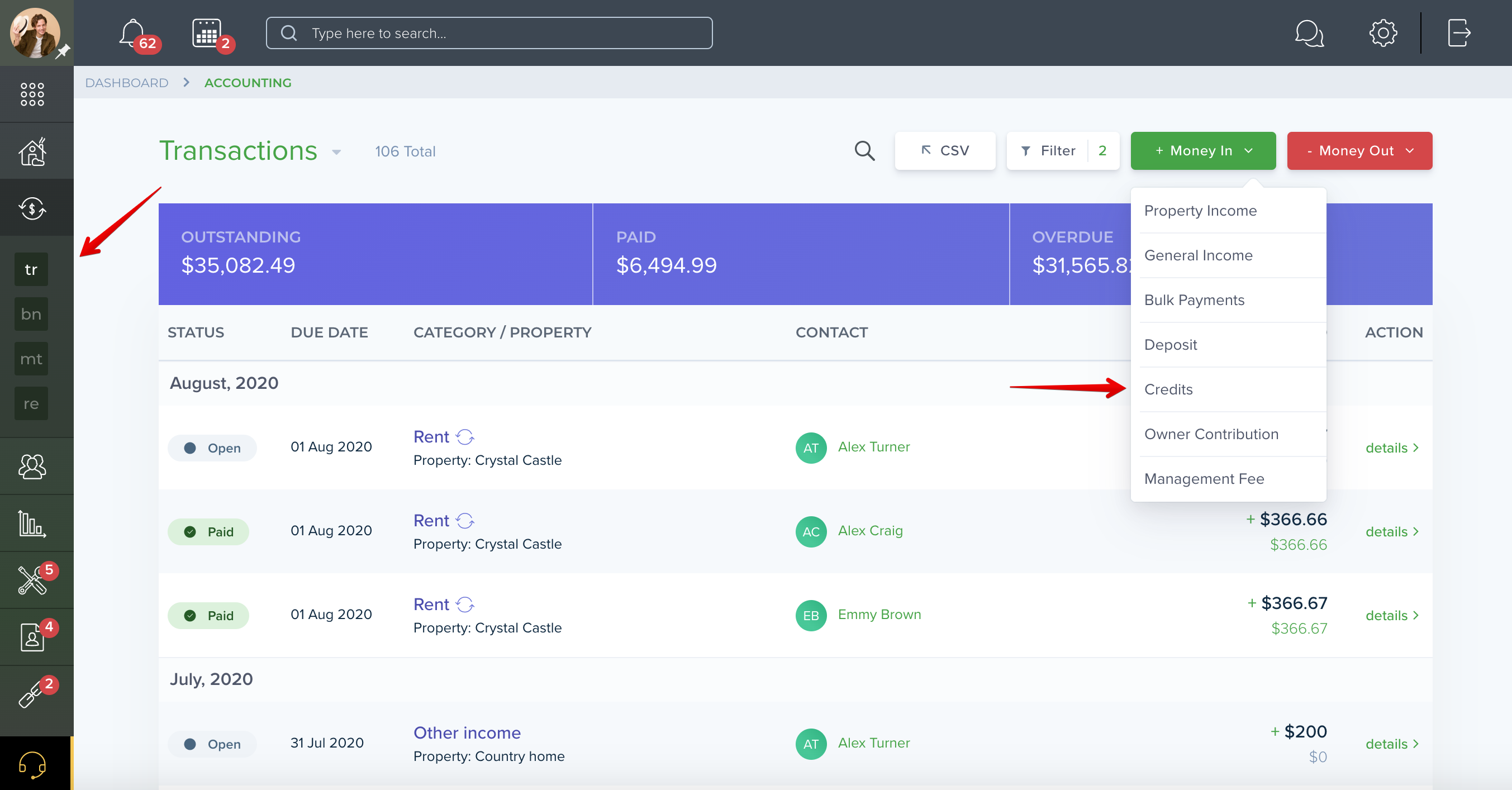
Task: Click the STATUS column header
Action: point(196,333)
